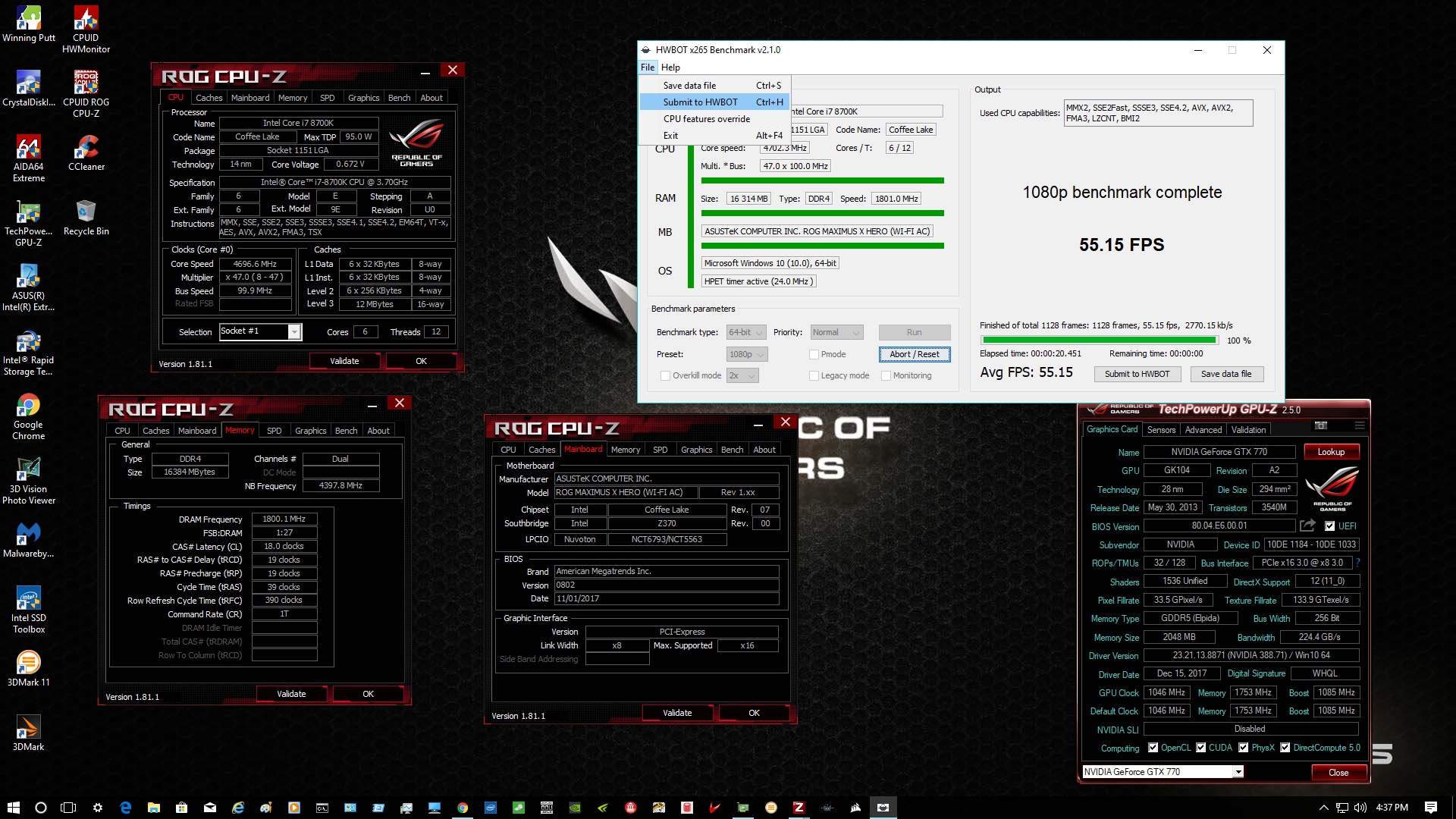Enable the Pmode checkbox
This screenshot has height=819, width=1456.
pos(814,354)
